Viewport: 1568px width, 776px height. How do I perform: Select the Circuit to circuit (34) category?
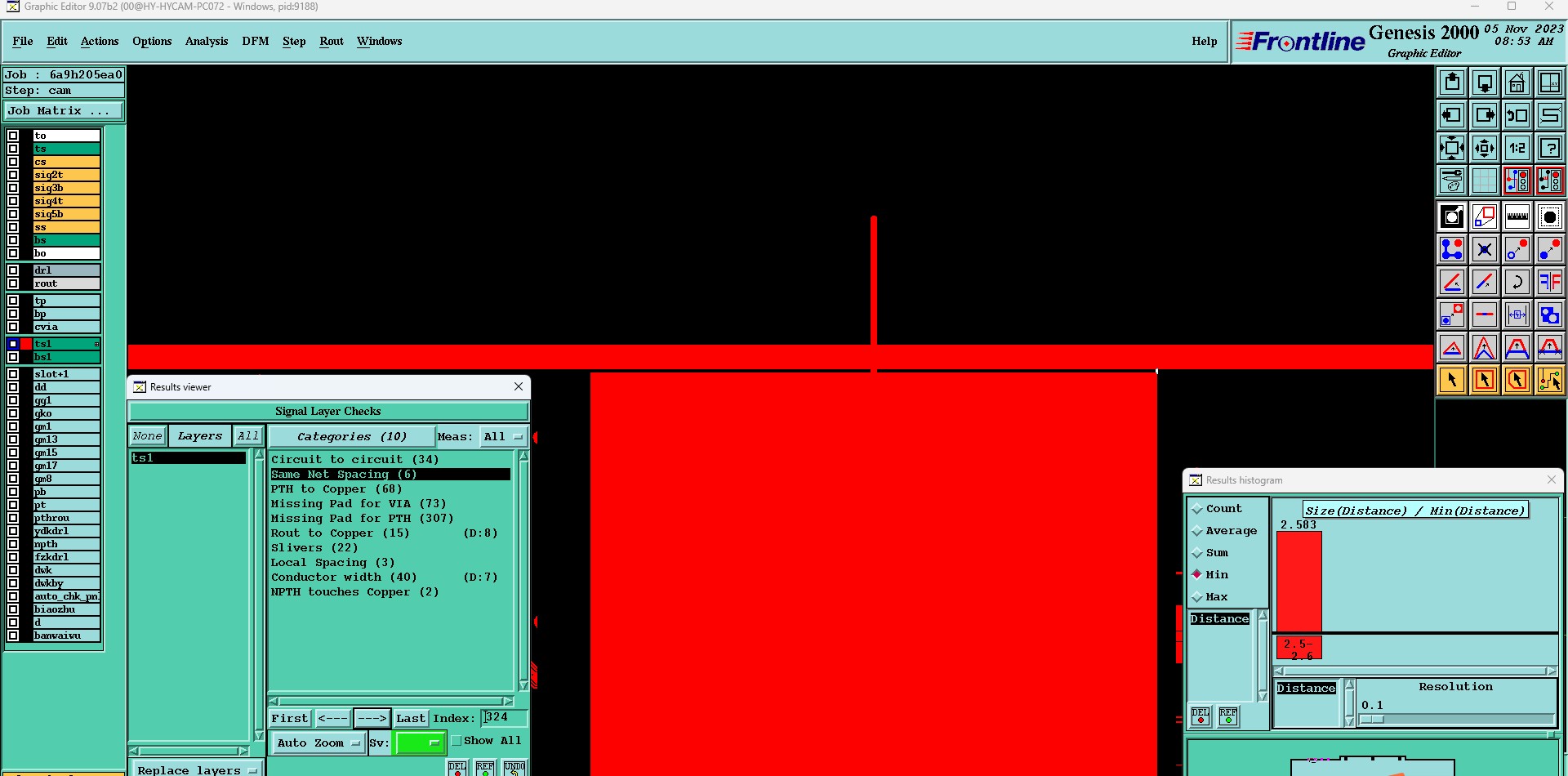[x=355, y=460]
